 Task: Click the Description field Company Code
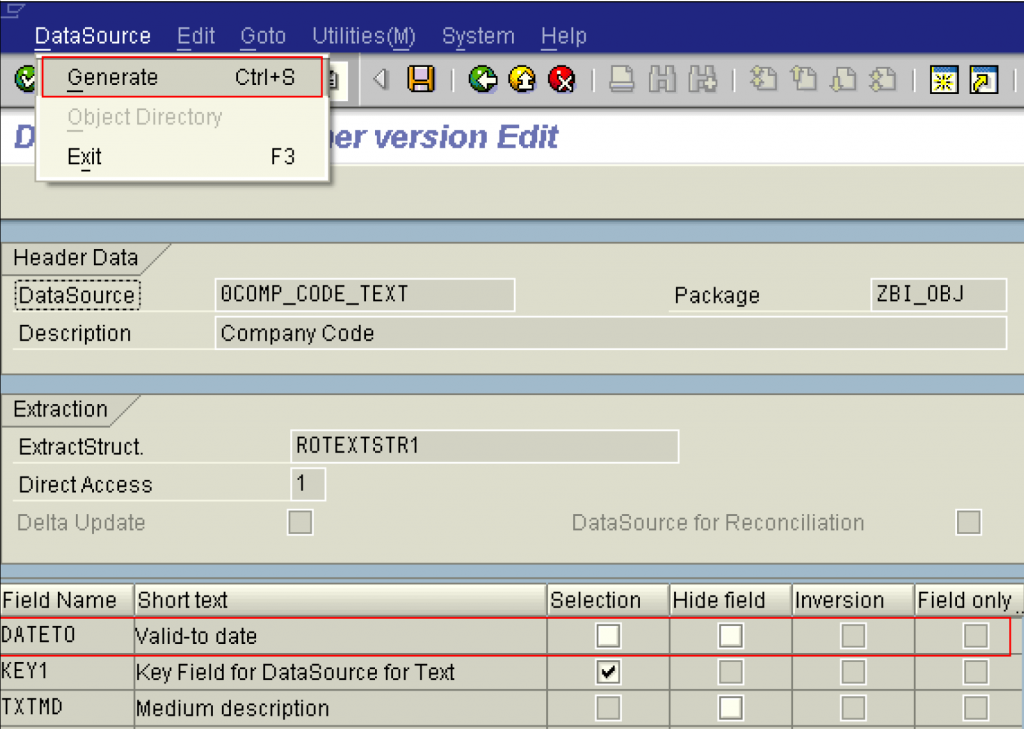(611, 333)
